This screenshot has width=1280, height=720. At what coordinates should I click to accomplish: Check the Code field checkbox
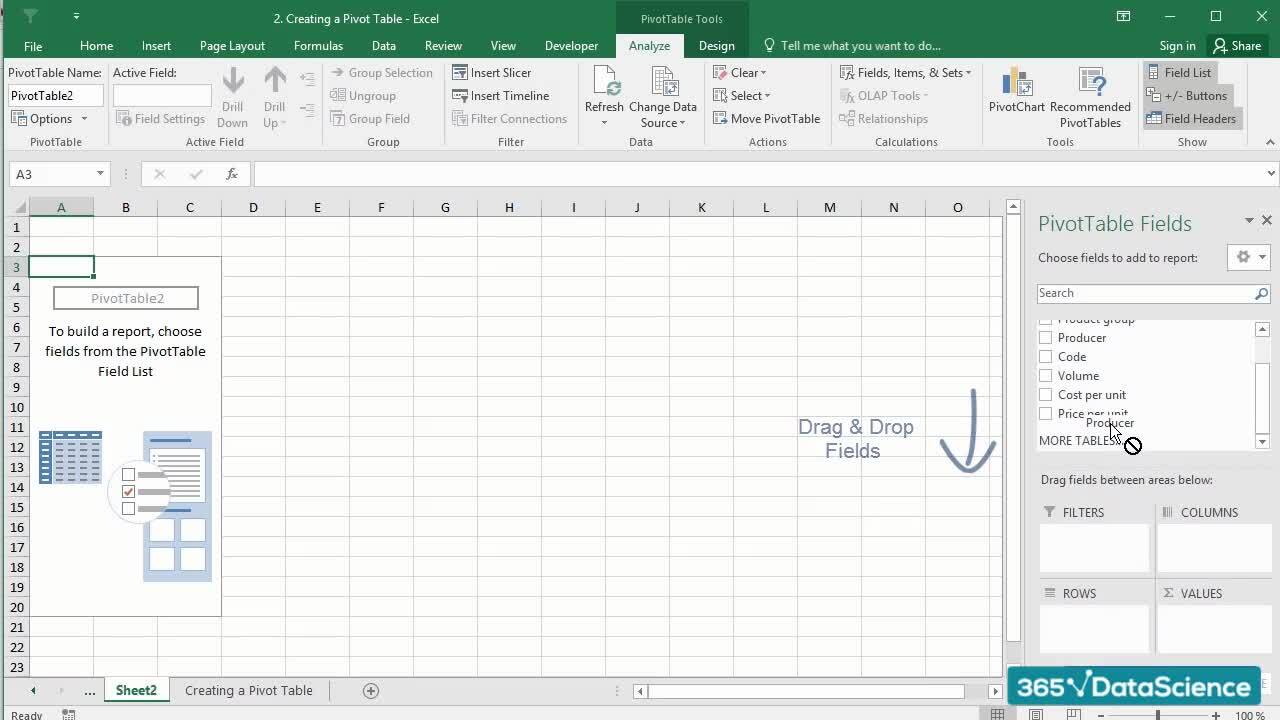tap(1045, 356)
